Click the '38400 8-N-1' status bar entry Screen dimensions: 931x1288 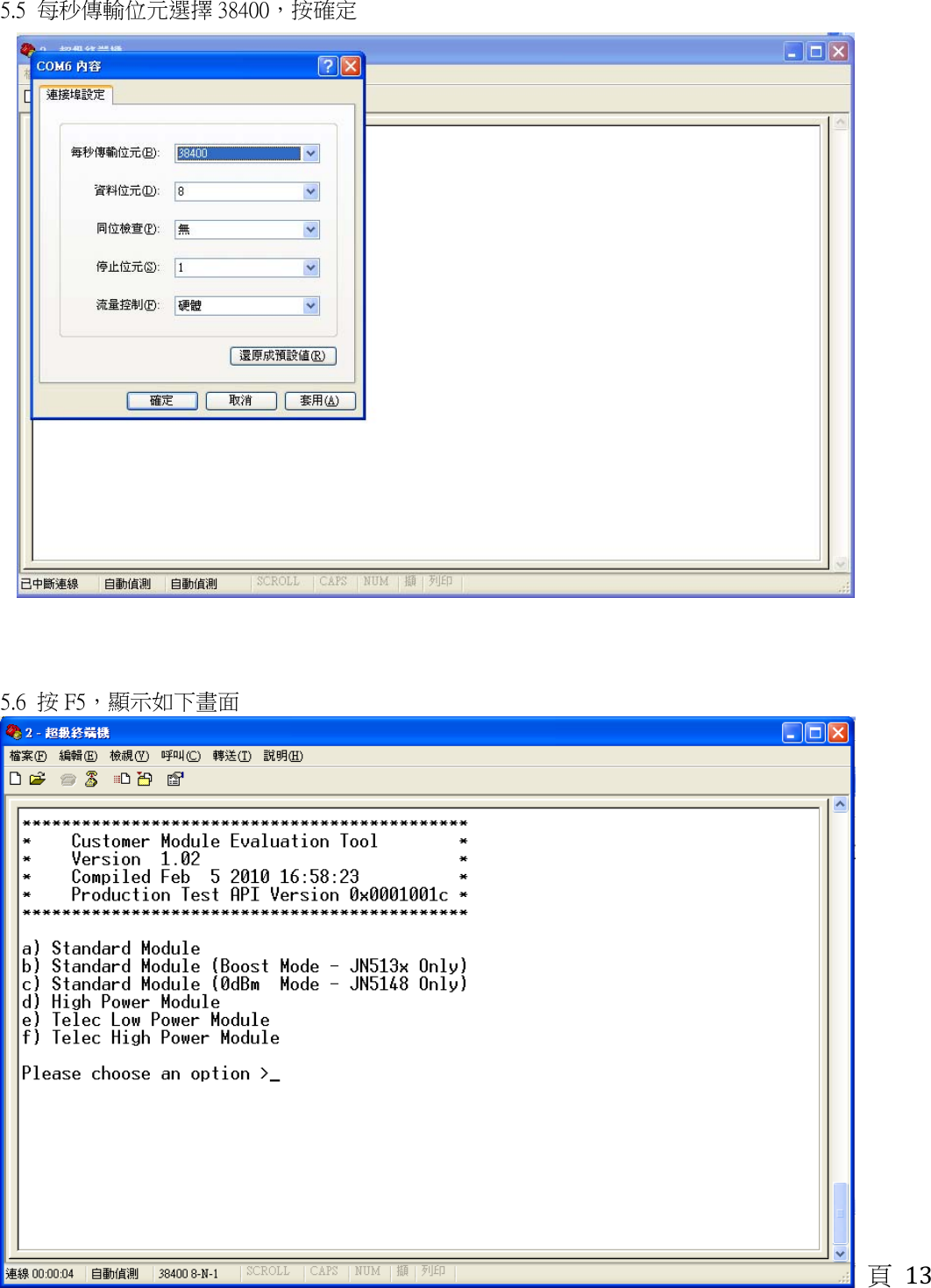click(188, 1273)
